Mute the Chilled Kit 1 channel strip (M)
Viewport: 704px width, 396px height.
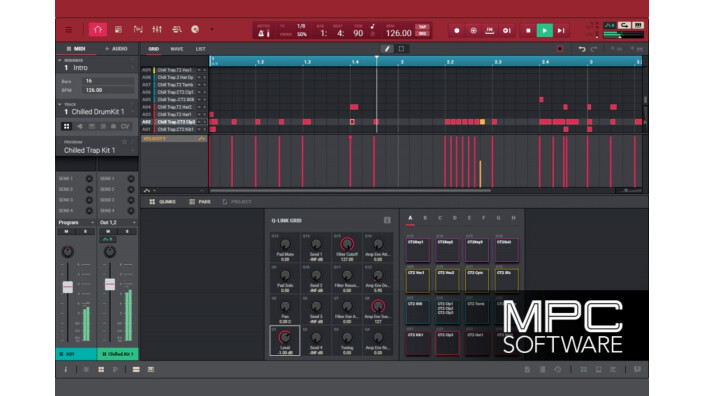click(108, 232)
